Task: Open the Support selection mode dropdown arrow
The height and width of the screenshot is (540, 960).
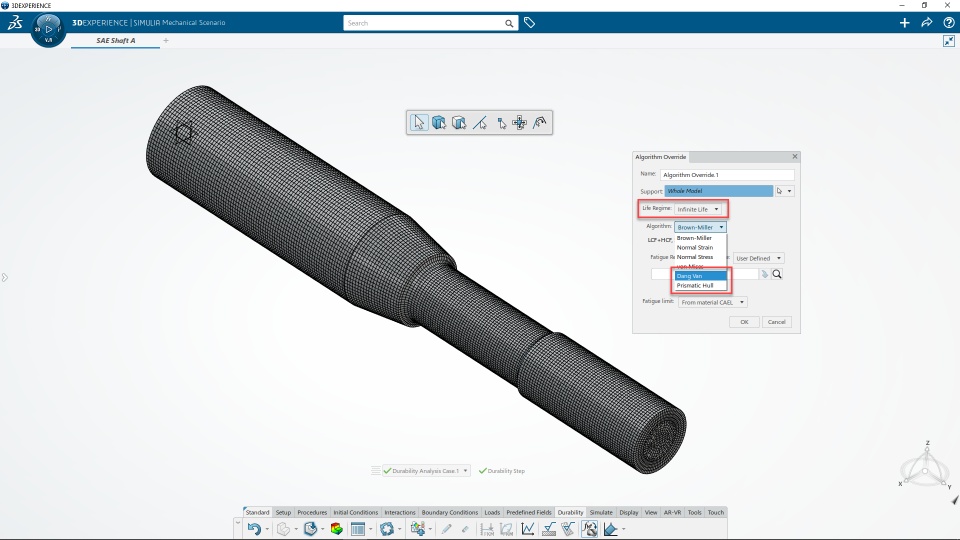Action: coord(790,191)
